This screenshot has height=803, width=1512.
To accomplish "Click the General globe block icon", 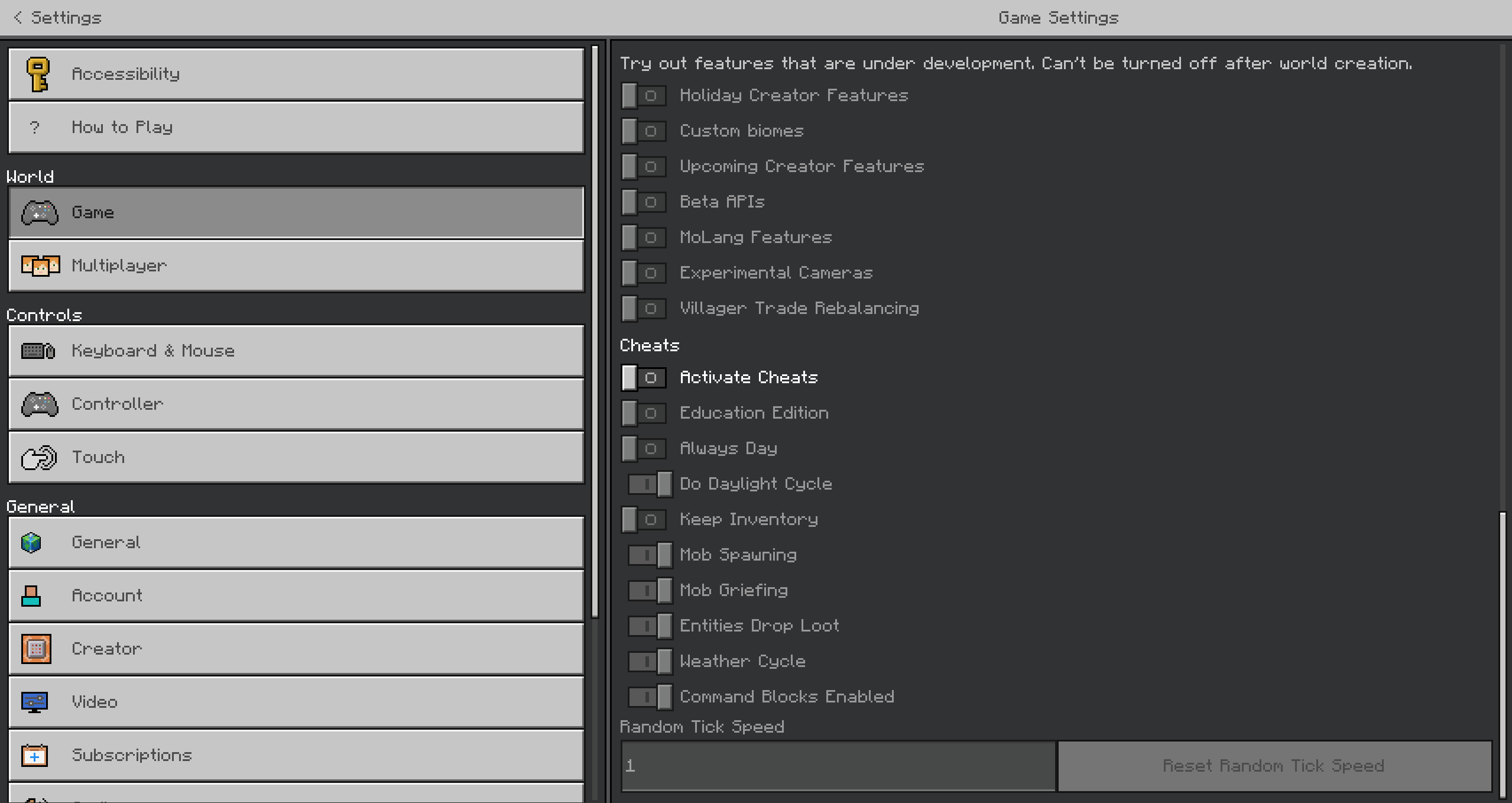I will tap(31, 543).
